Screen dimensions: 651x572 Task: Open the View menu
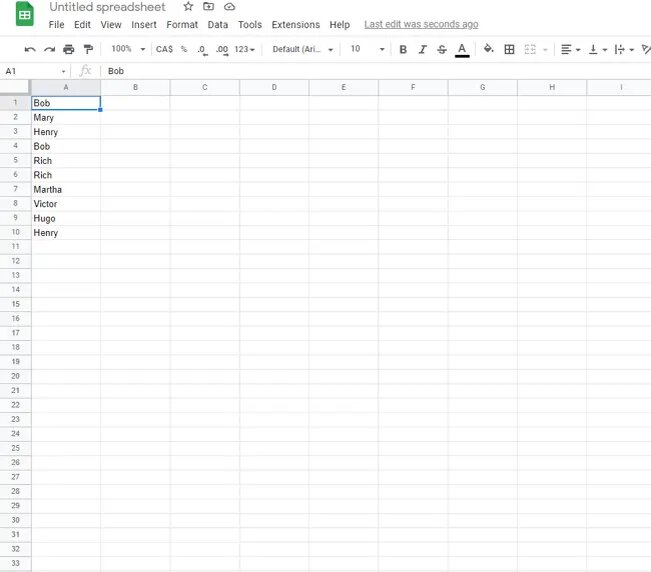click(x=111, y=24)
